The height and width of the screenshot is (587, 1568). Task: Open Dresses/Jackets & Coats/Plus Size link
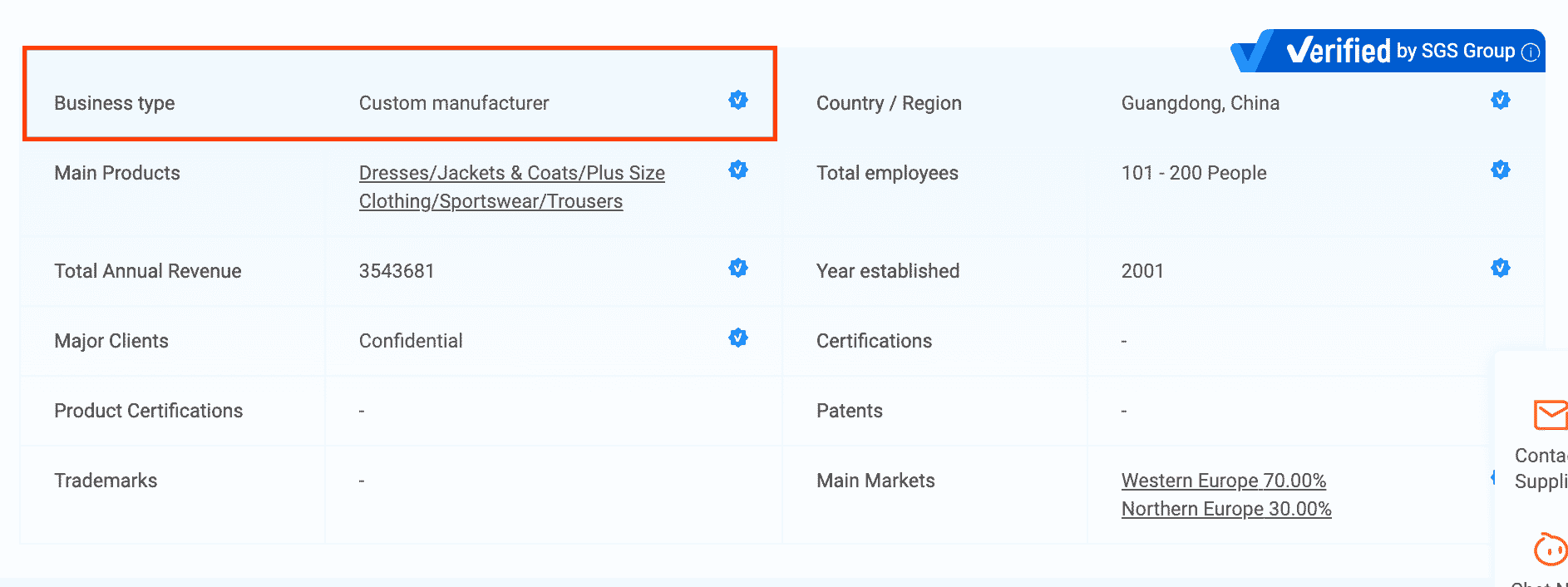click(511, 173)
